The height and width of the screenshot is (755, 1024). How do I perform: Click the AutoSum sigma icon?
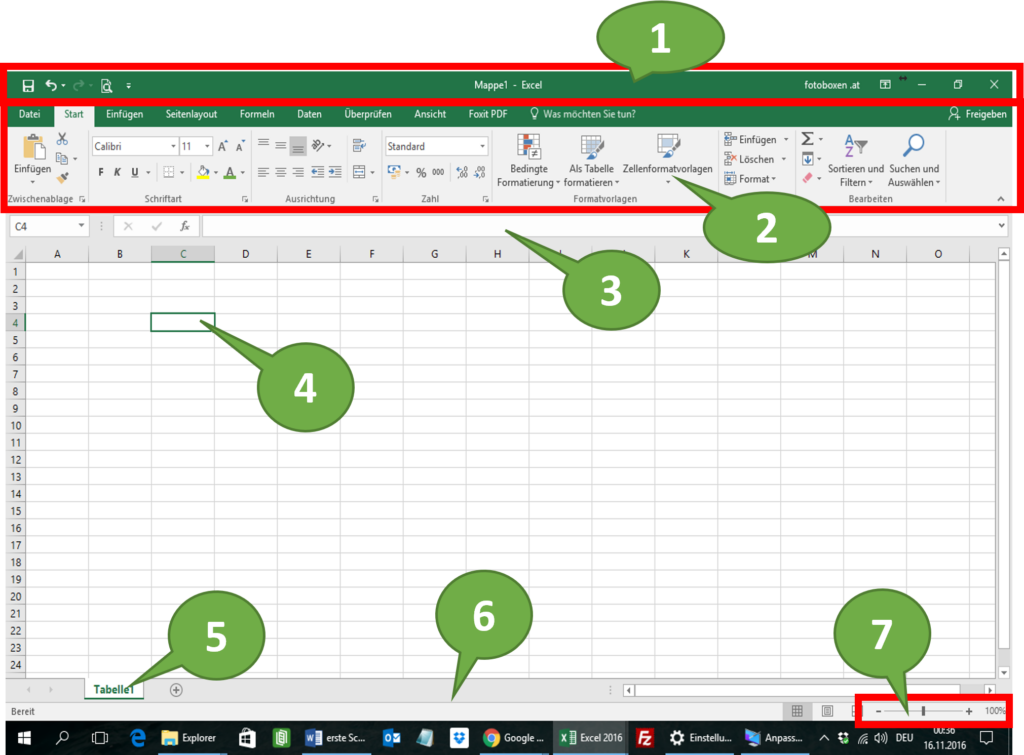click(x=808, y=140)
